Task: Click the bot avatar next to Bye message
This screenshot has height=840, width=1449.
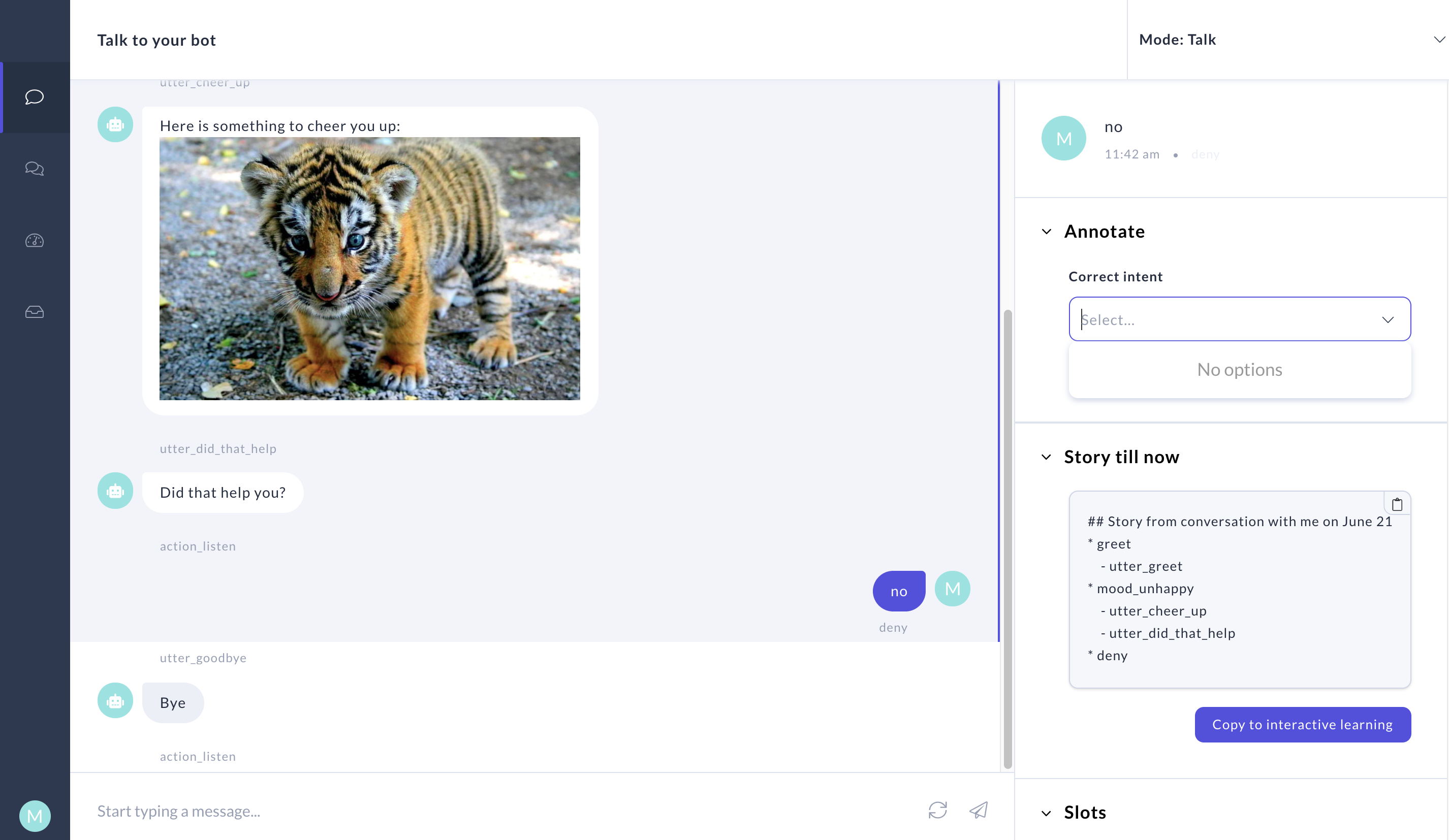Action: point(115,701)
